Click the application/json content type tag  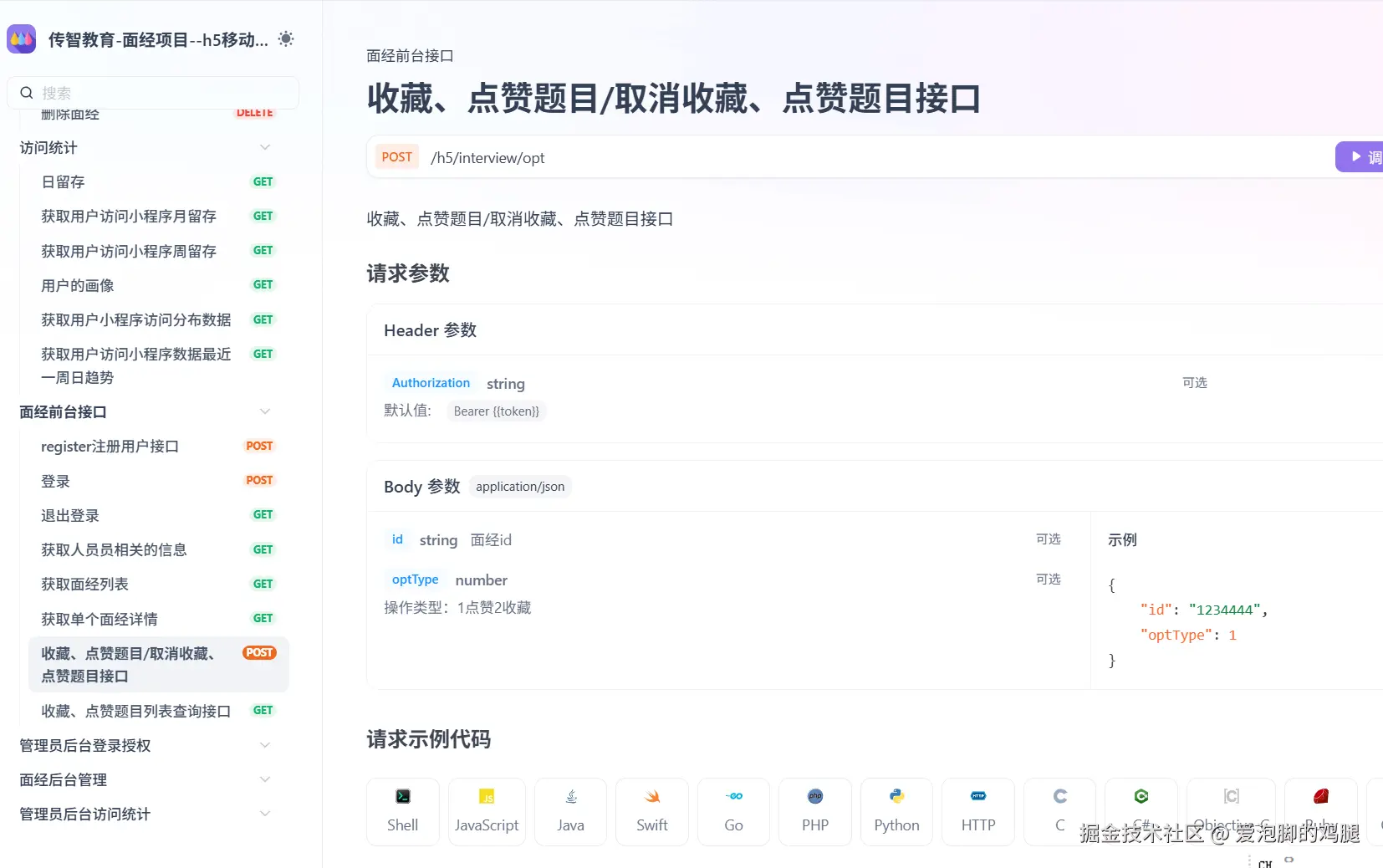520,487
